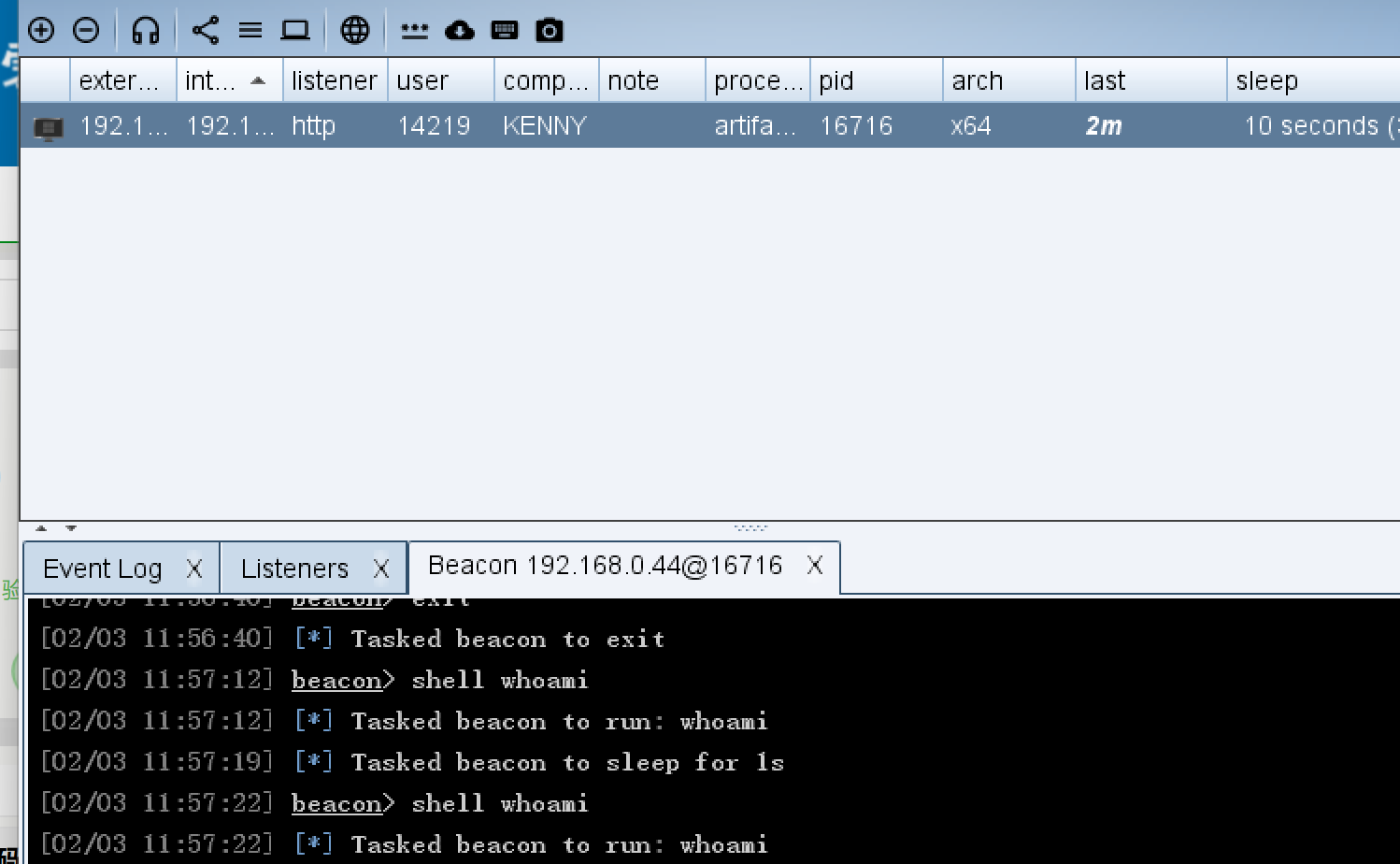
Task: Collapse the split pane with the up arrow
Action: [x=41, y=528]
